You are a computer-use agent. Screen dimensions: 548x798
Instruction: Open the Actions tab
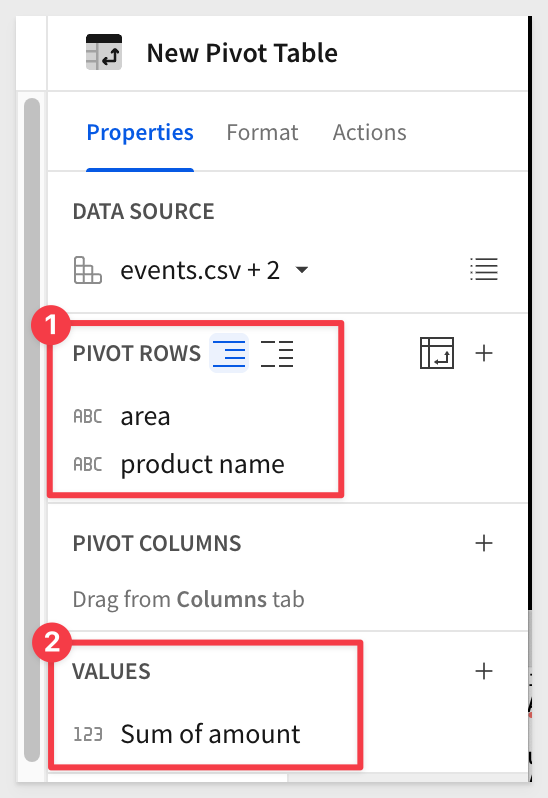point(369,133)
